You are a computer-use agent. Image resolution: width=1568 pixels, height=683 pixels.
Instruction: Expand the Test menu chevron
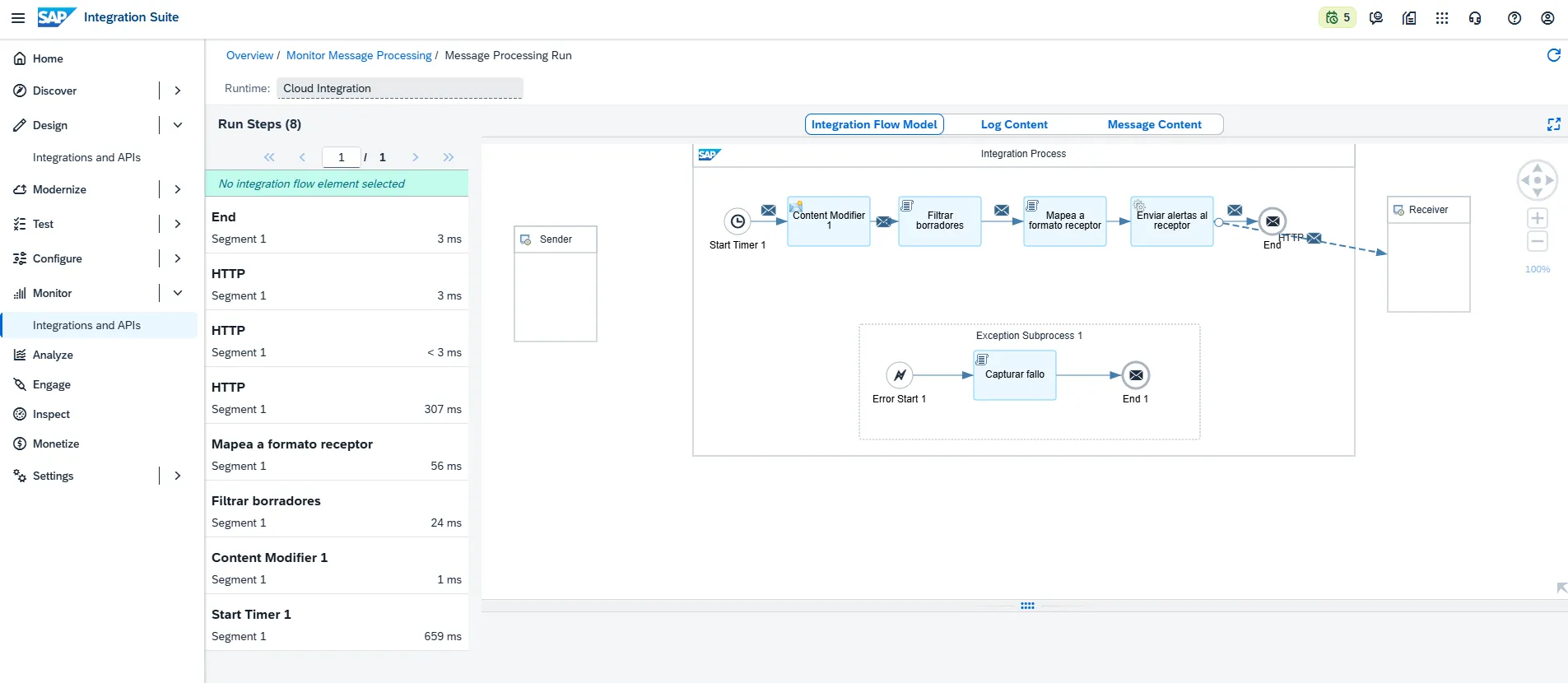[x=178, y=224]
